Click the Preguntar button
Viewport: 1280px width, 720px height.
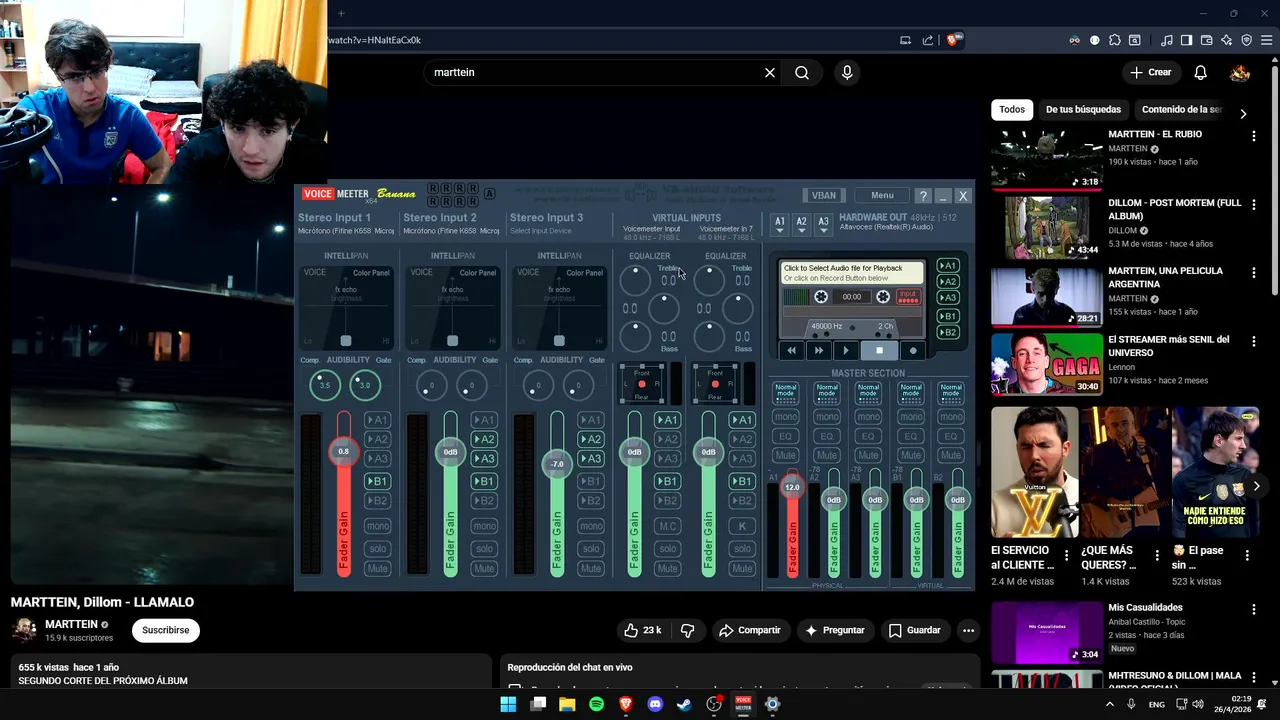pos(834,630)
